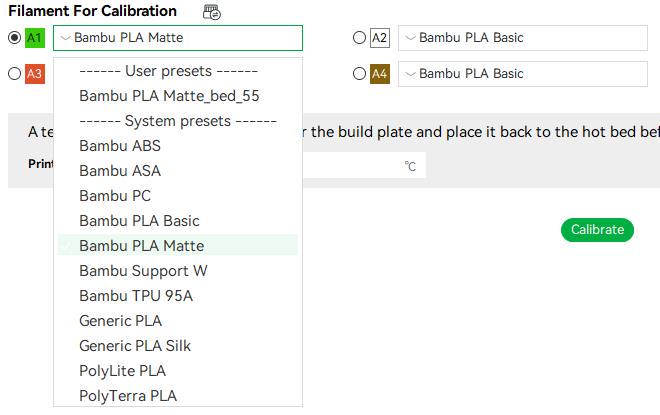This screenshot has width=660, height=415.
Task: Open the A4 Bambu PLA Basic dropdown
Action: (x=523, y=74)
